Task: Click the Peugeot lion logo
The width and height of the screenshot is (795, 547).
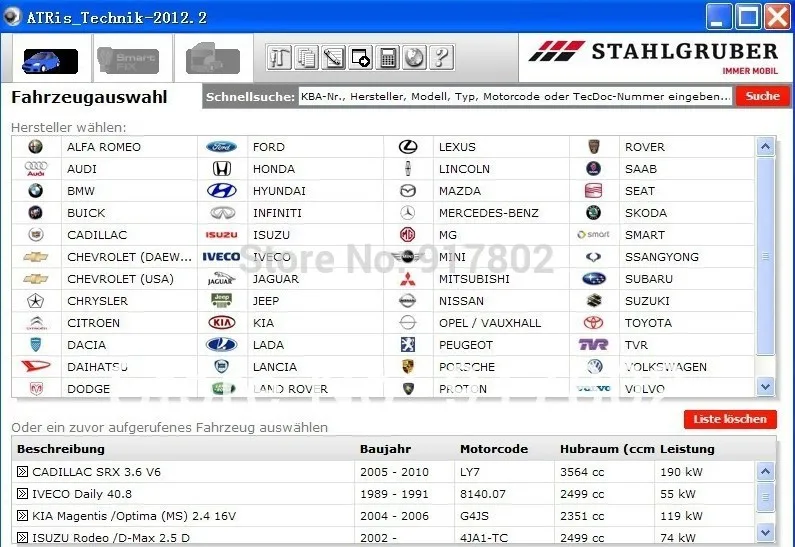Action: (408, 345)
